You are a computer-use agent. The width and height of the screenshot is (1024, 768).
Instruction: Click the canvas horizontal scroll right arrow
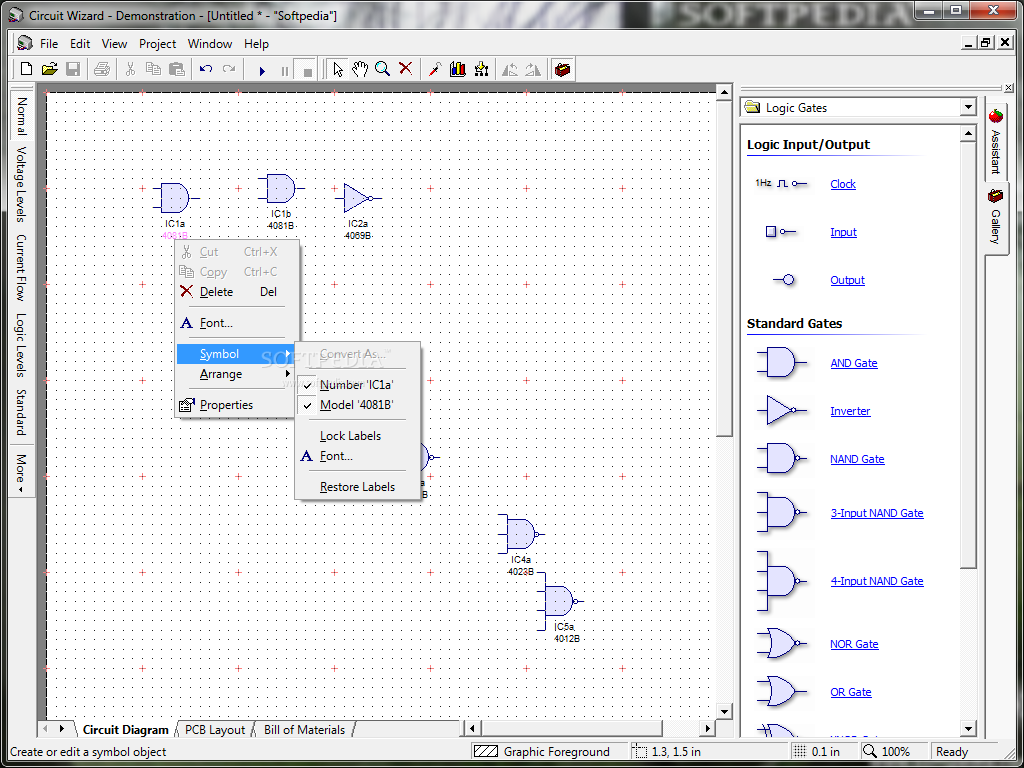(707, 728)
